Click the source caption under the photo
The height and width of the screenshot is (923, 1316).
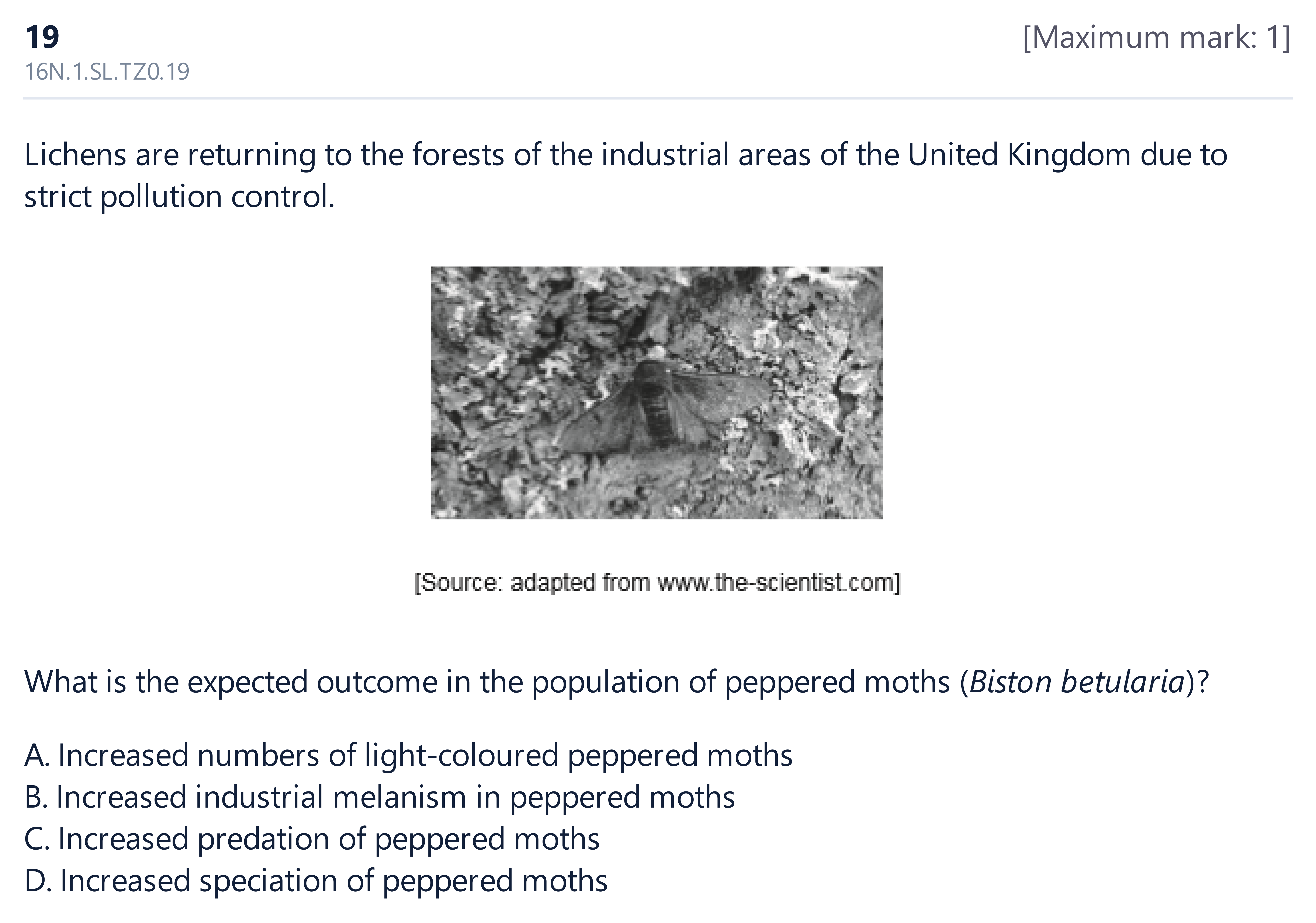click(657, 583)
